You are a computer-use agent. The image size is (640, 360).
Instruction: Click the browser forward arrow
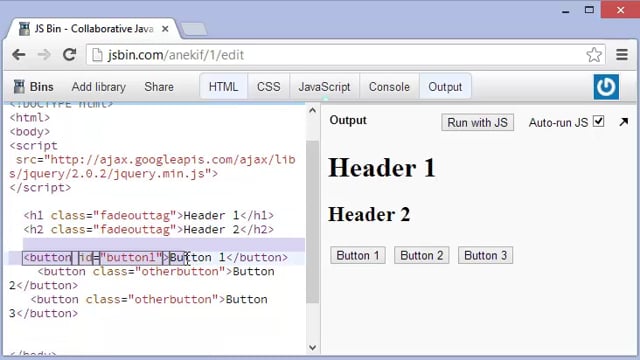click(x=44, y=55)
